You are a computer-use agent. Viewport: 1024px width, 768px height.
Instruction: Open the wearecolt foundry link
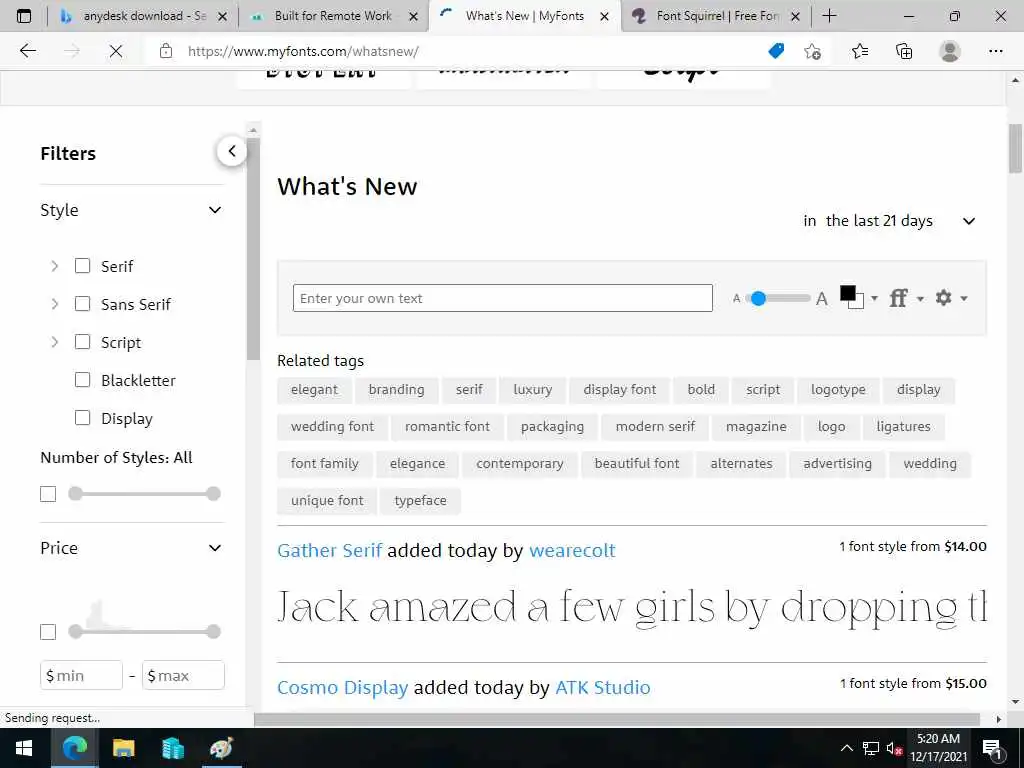click(572, 551)
